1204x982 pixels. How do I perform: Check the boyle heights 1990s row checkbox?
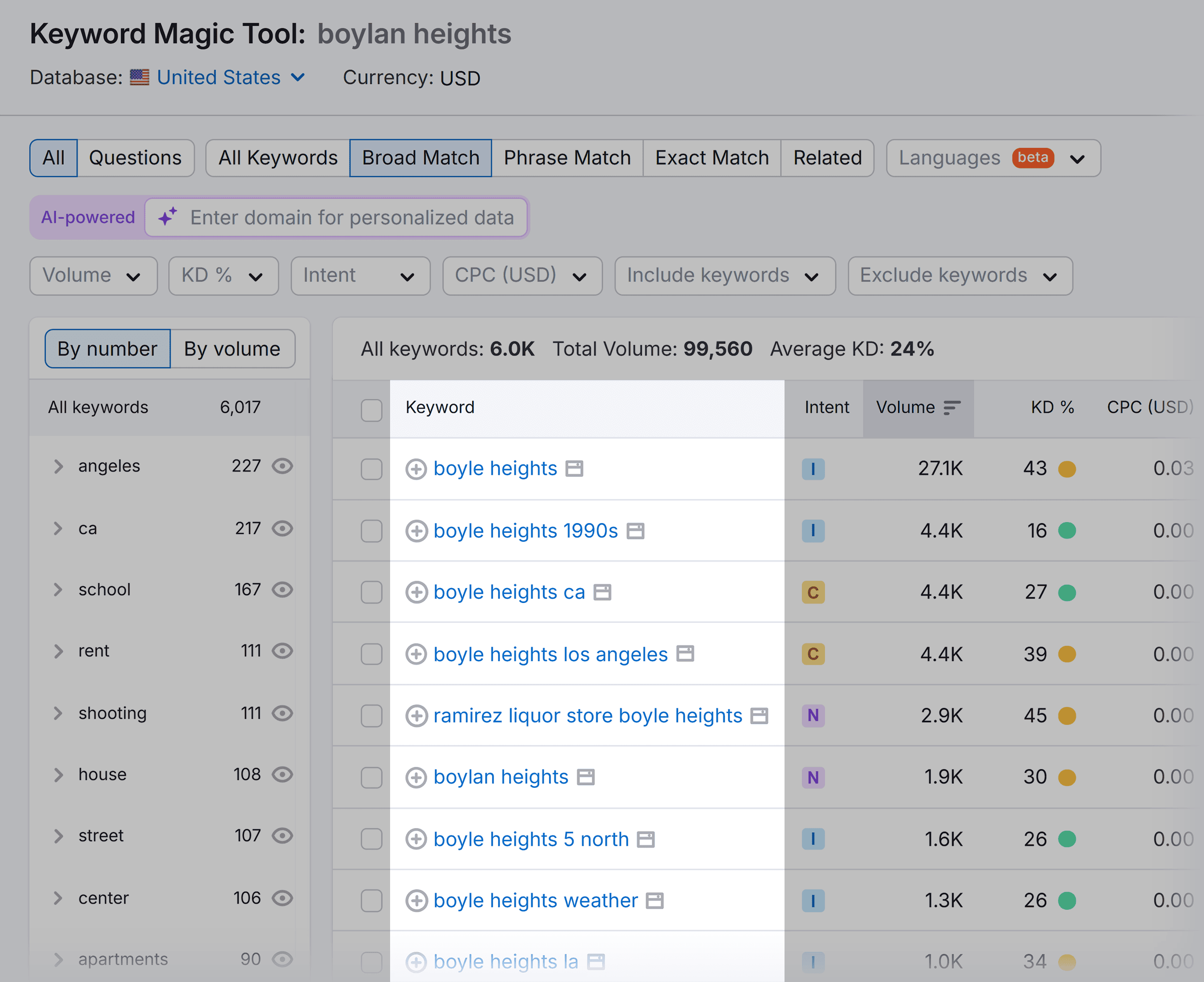pos(371,531)
